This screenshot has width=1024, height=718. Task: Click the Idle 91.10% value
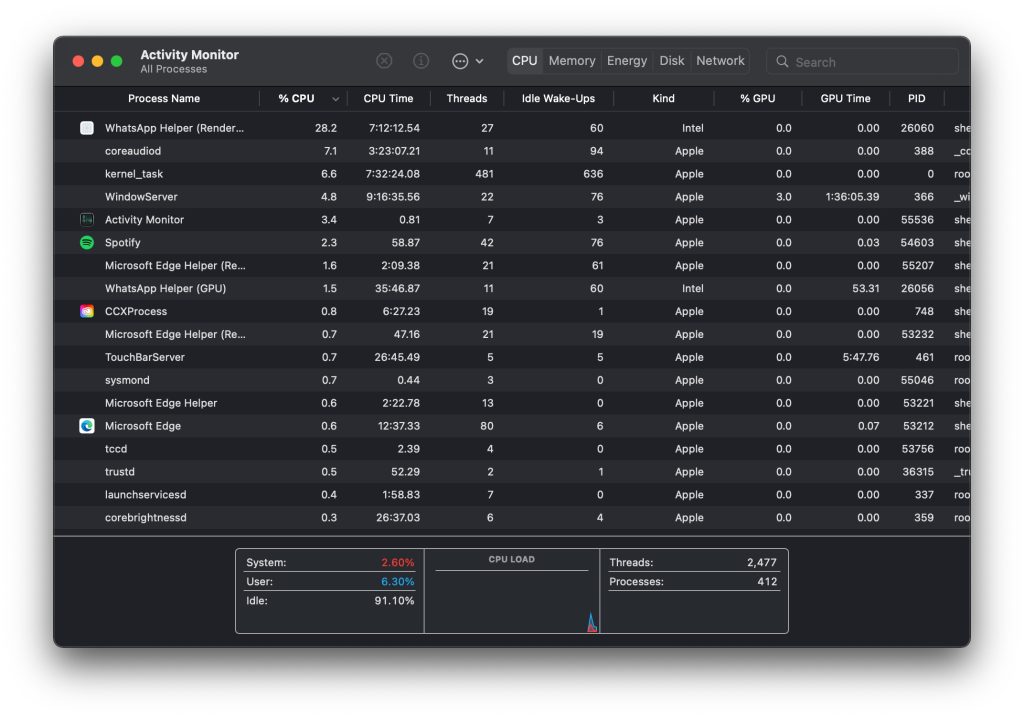pyautogui.click(x=394, y=600)
